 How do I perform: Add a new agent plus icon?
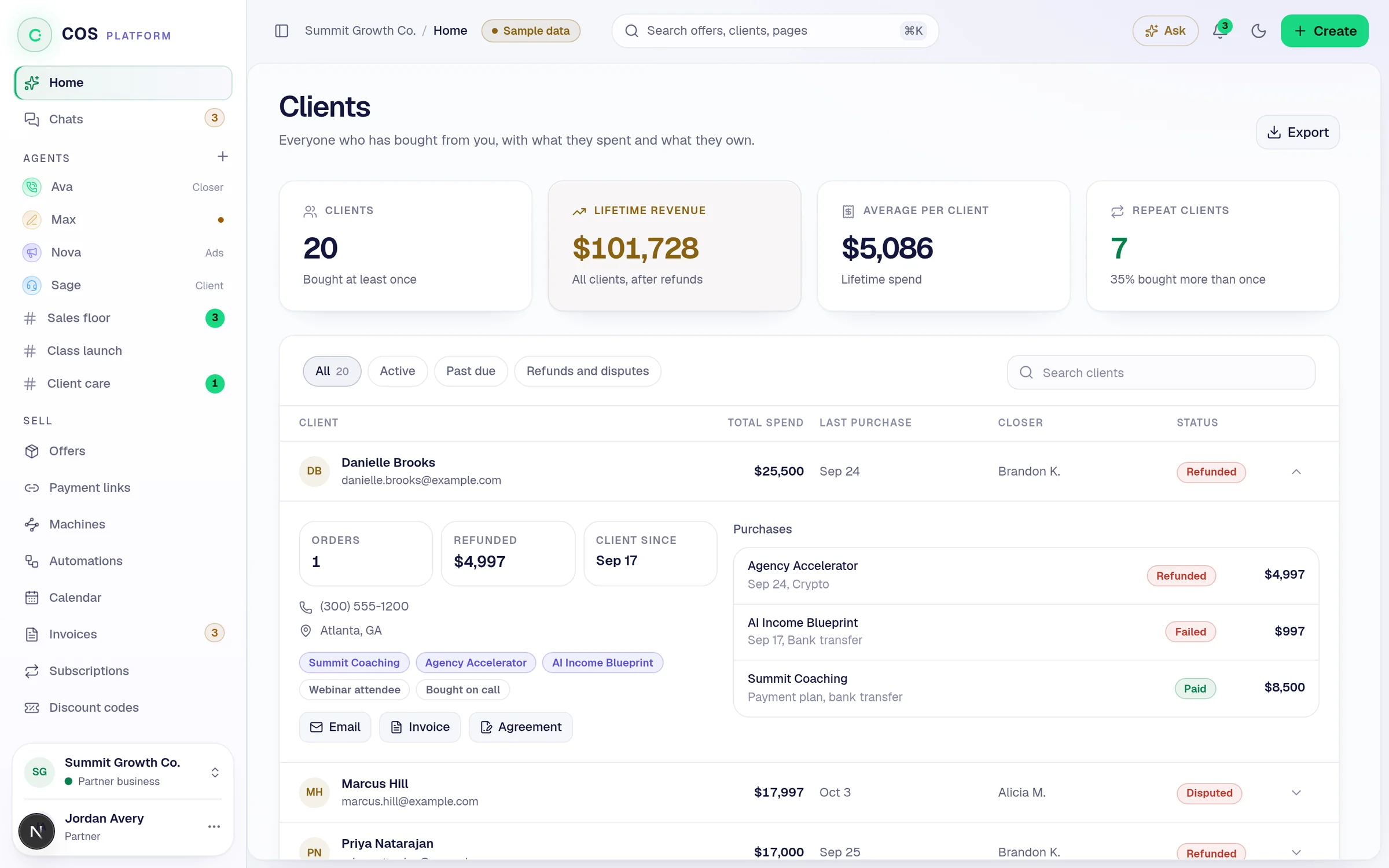[223, 156]
